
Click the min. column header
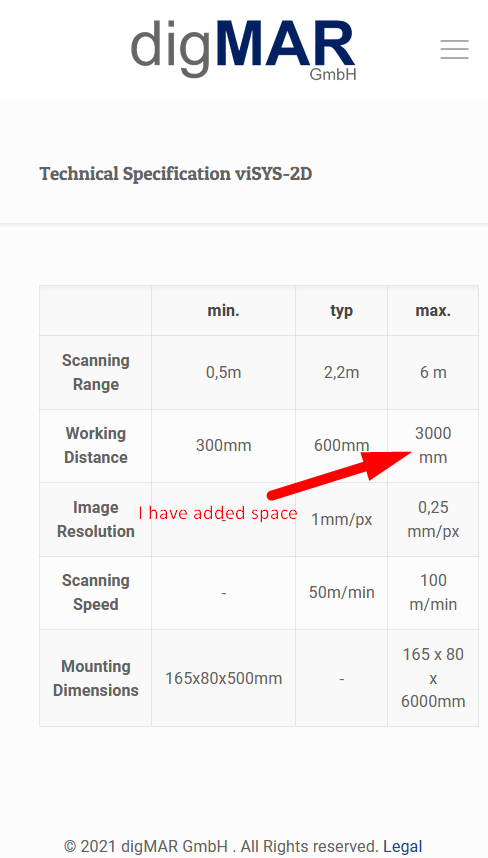click(x=223, y=311)
